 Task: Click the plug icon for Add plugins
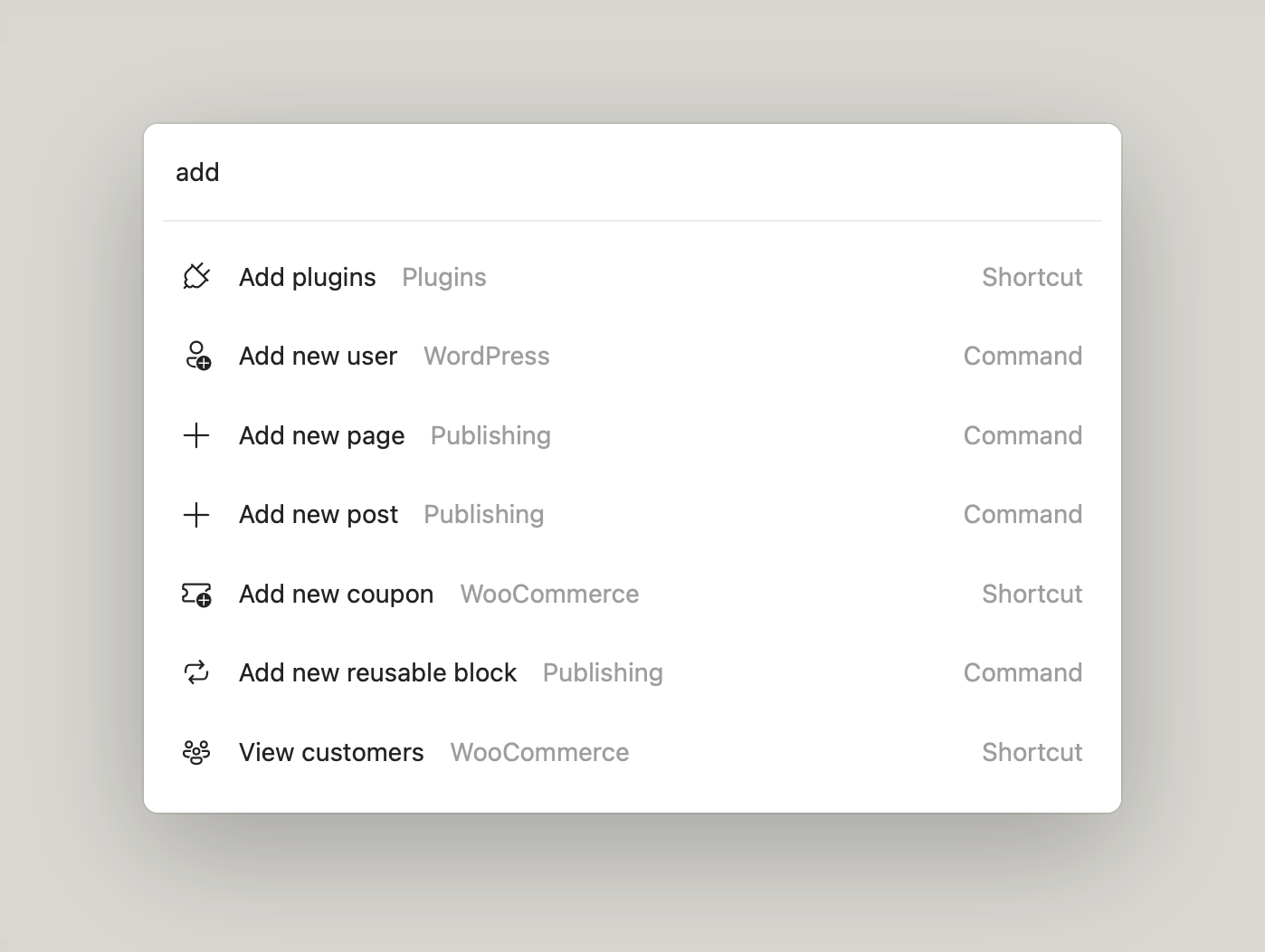click(196, 277)
